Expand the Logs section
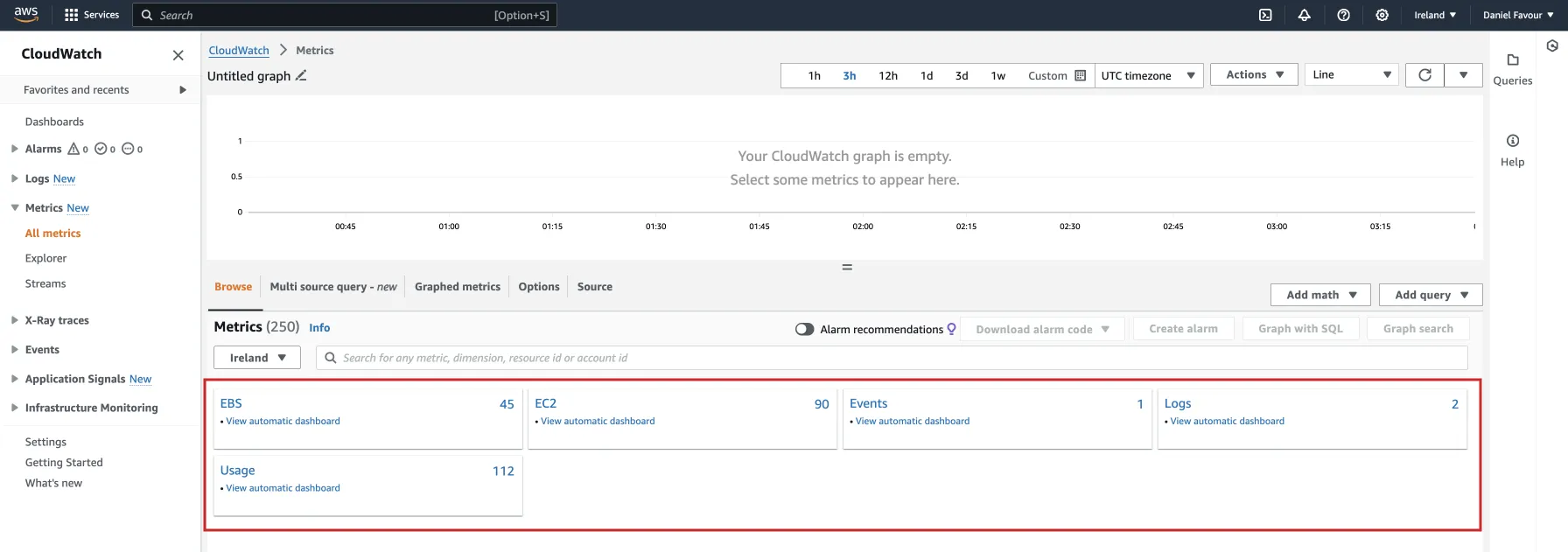The height and width of the screenshot is (552, 1568). pyautogui.click(x=14, y=178)
